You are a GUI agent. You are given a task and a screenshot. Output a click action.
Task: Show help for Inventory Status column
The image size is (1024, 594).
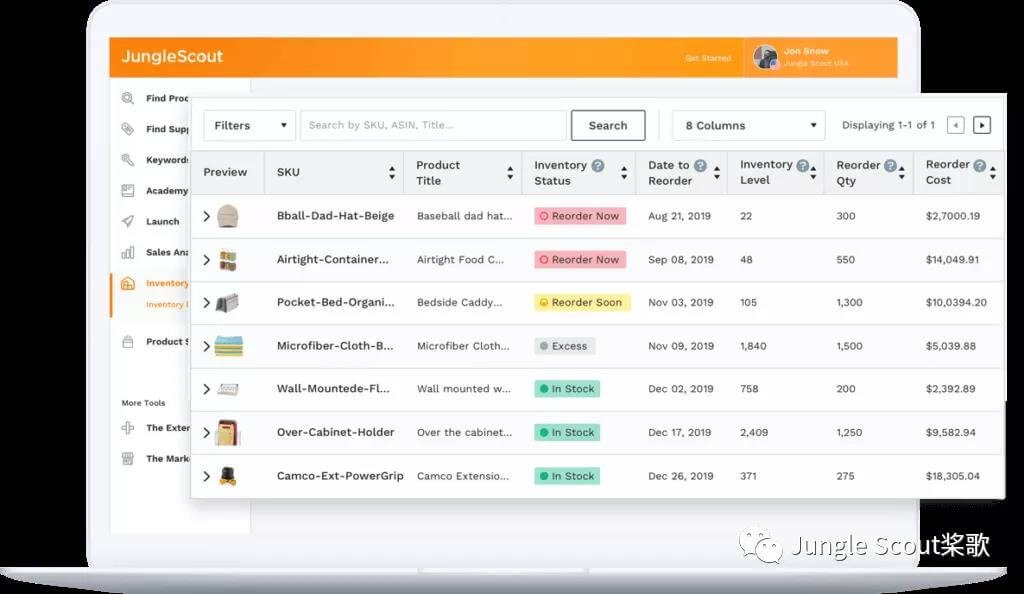[598, 166]
